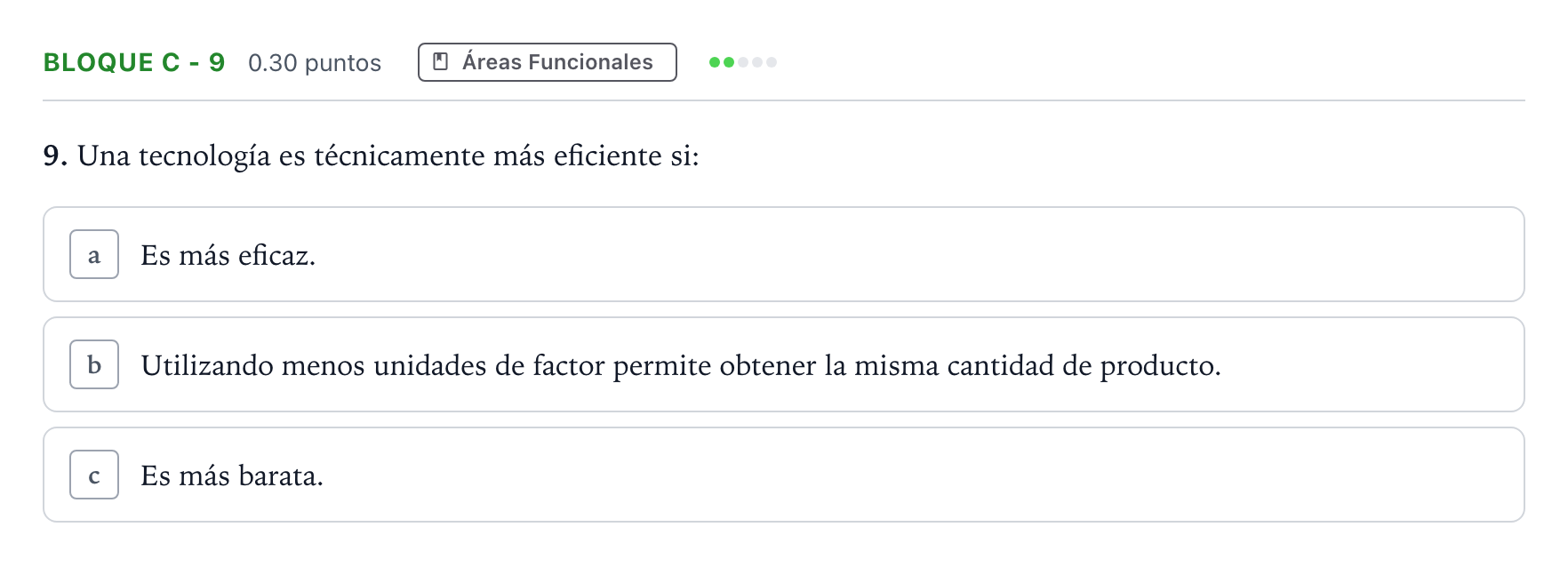Click the Áreas Funcionales label text
The height and width of the screenshot is (567, 1568).
coord(557,62)
